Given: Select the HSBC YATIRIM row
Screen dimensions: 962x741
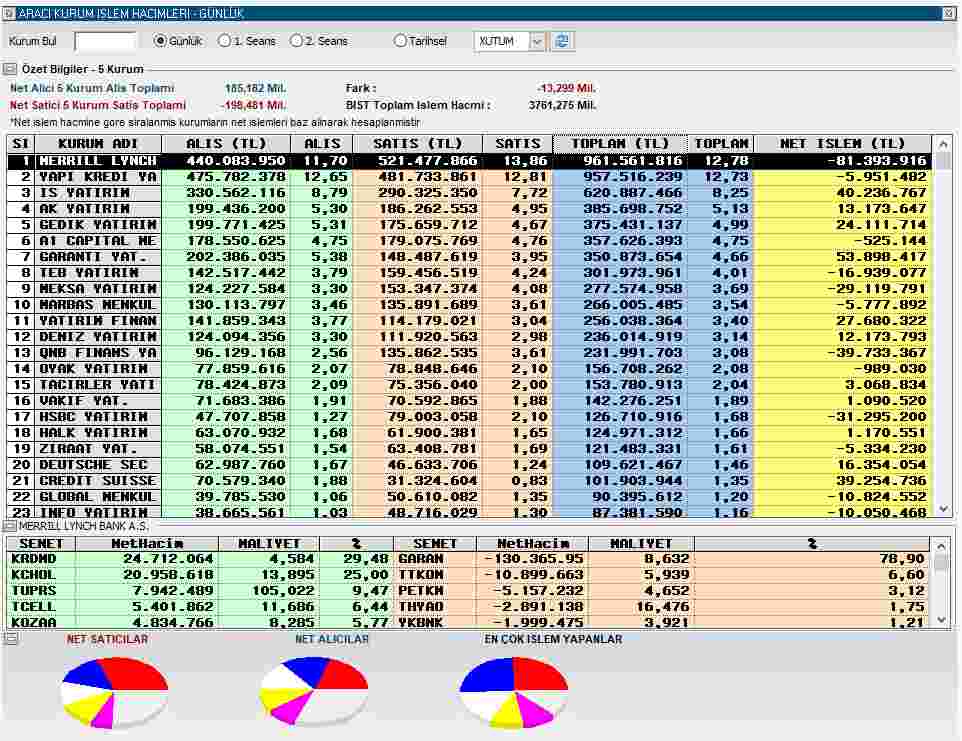Looking at the screenshot, I should (x=469, y=417).
